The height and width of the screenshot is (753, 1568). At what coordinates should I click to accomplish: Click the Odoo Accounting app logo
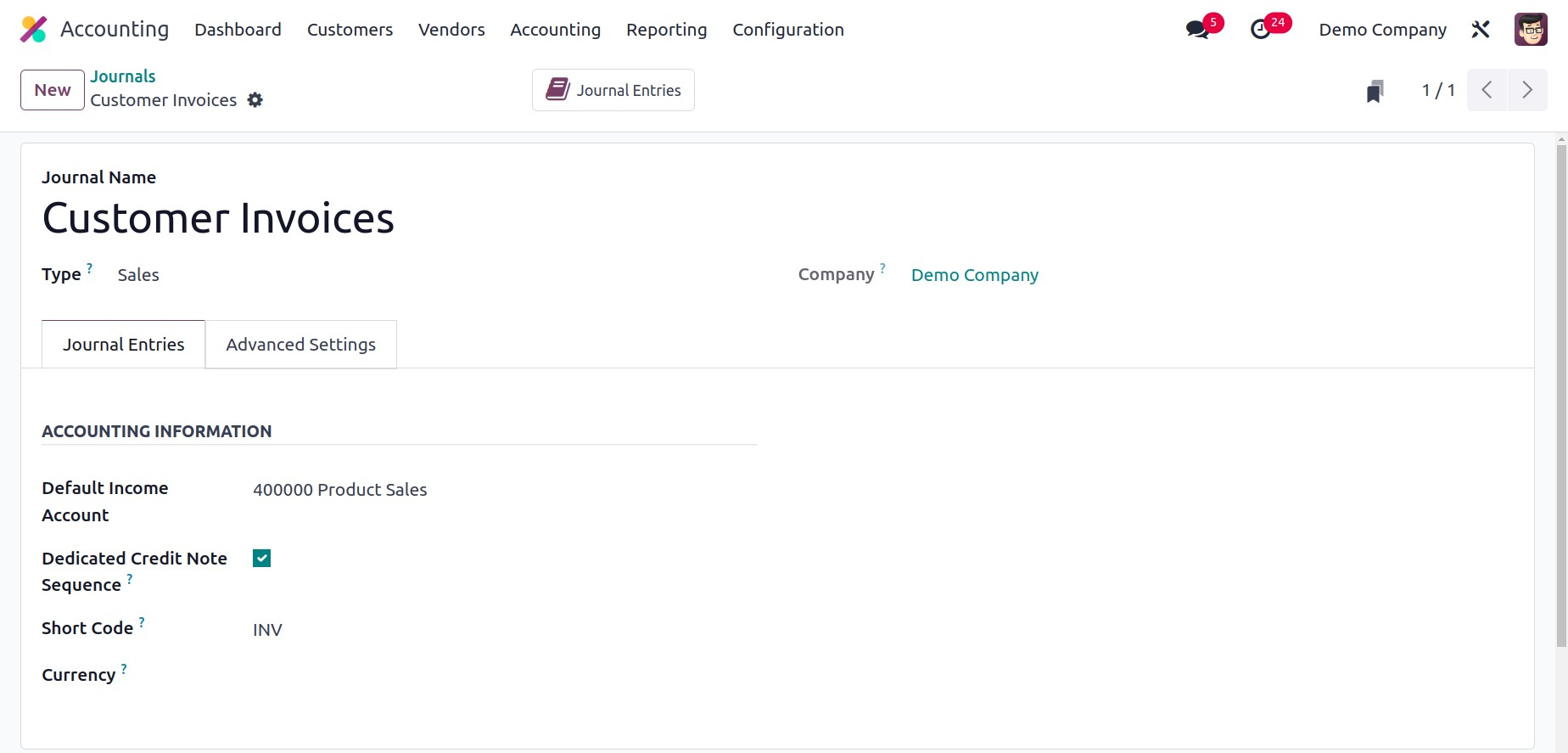pyautogui.click(x=33, y=30)
